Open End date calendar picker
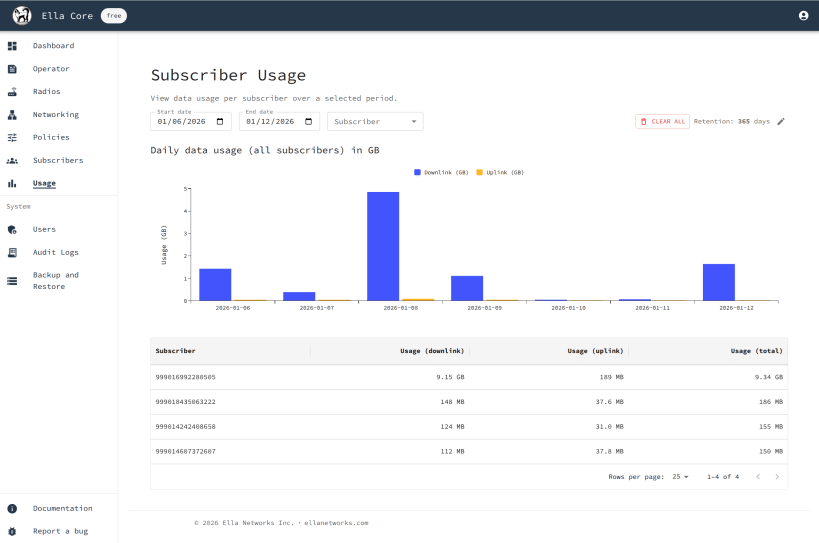 tap(309, 122)
